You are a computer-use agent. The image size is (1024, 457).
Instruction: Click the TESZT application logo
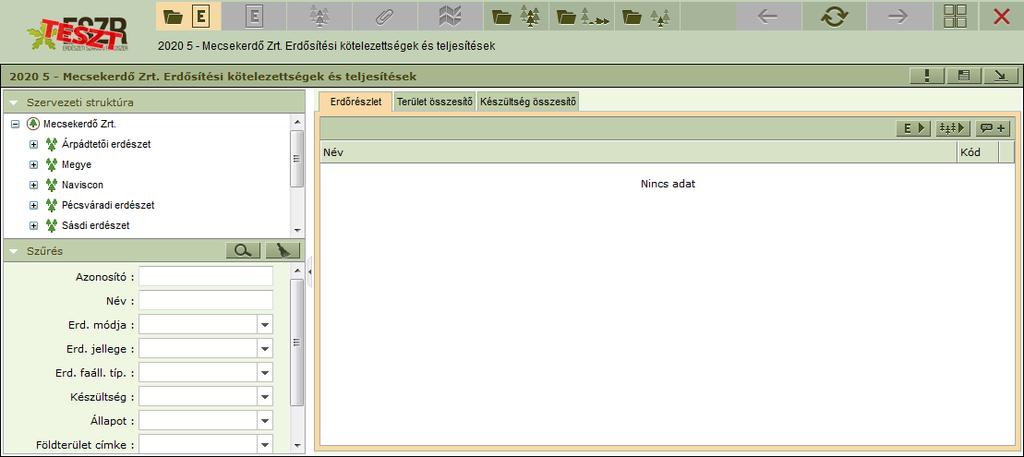click(78, 34)
